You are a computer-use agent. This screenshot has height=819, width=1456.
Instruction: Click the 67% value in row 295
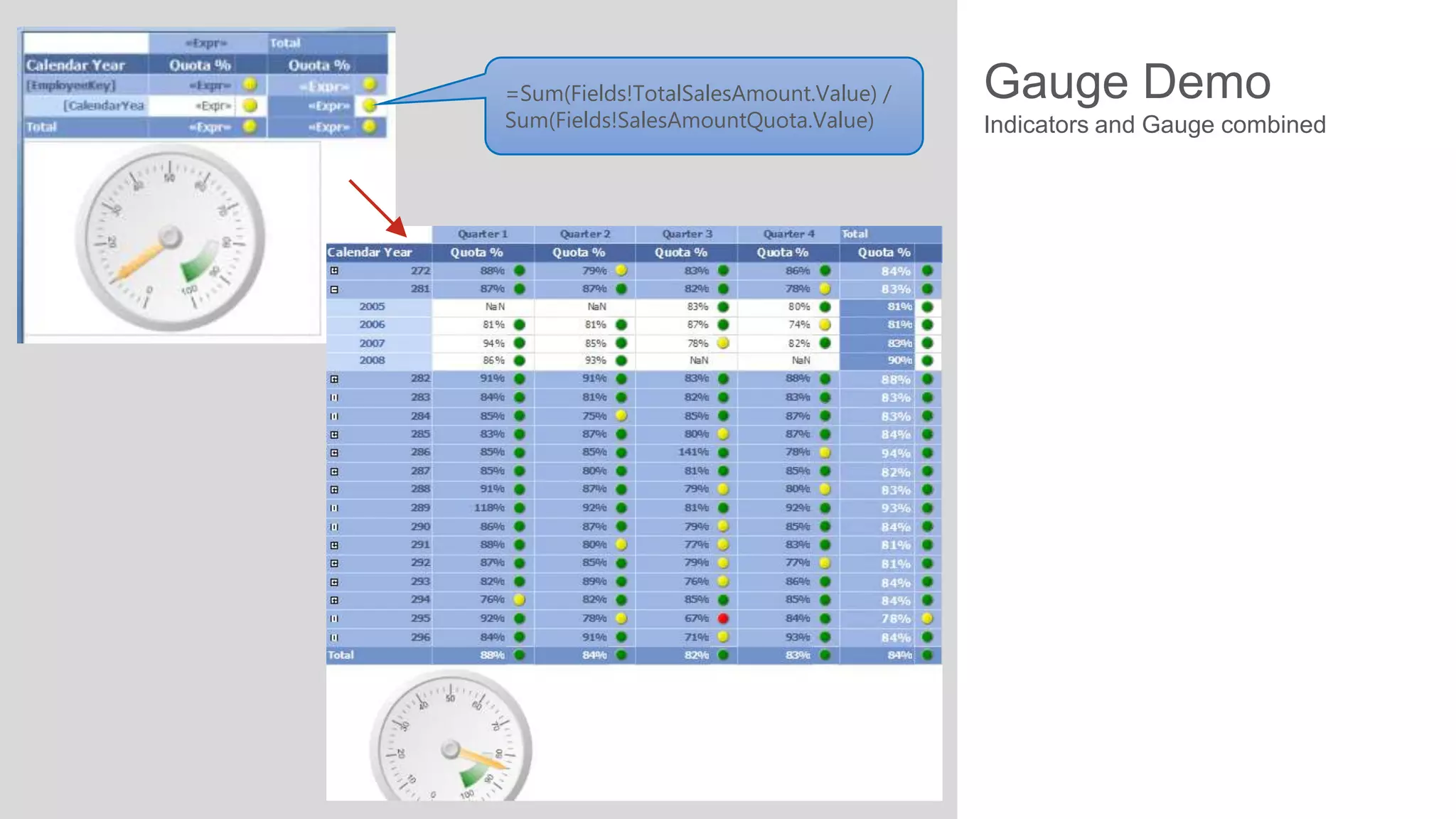tap(697, 619)
